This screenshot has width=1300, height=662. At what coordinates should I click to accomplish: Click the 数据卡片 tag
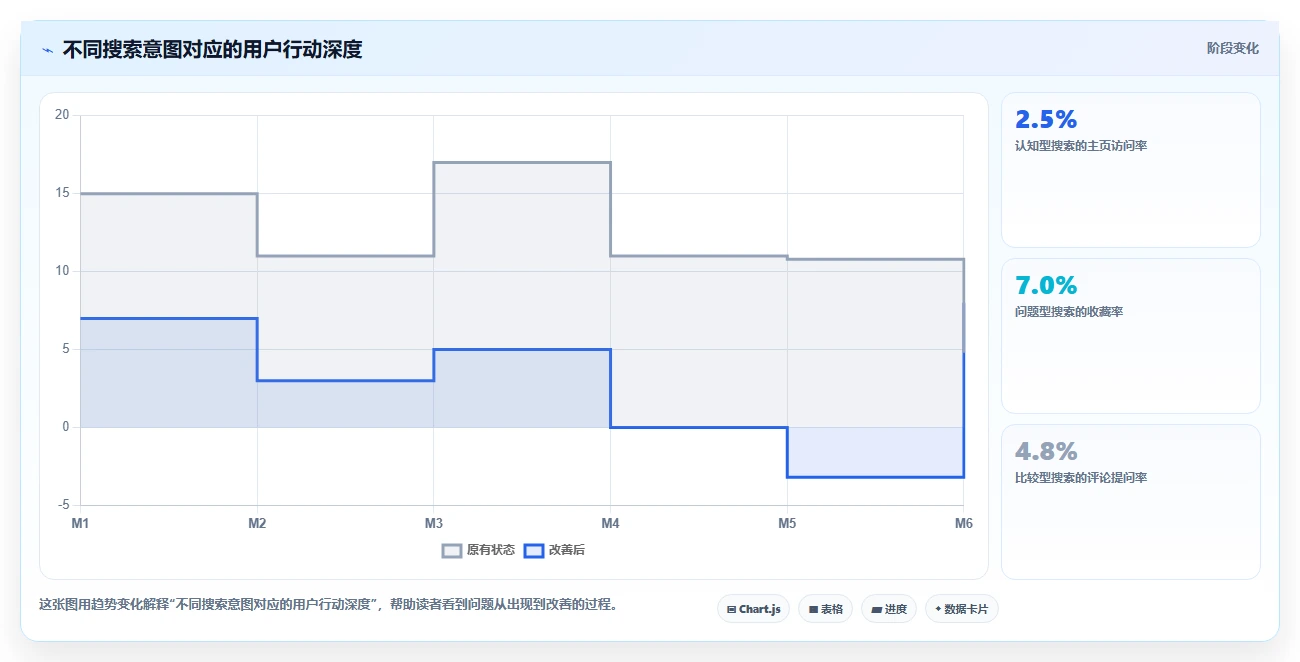tap(962, 609)
